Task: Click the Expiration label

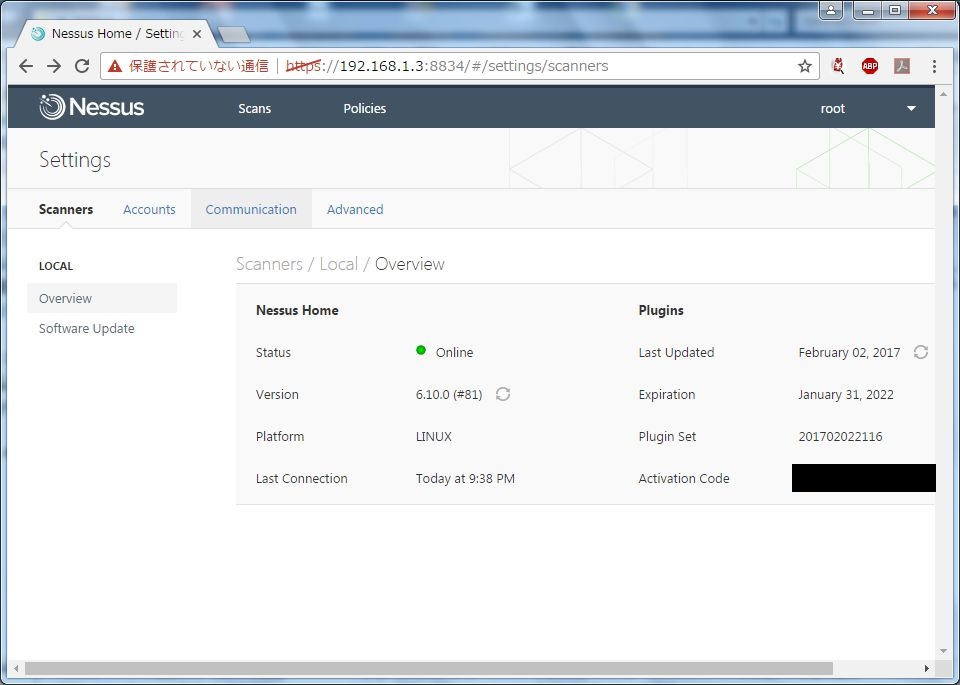Action: (x=667, y=395)
